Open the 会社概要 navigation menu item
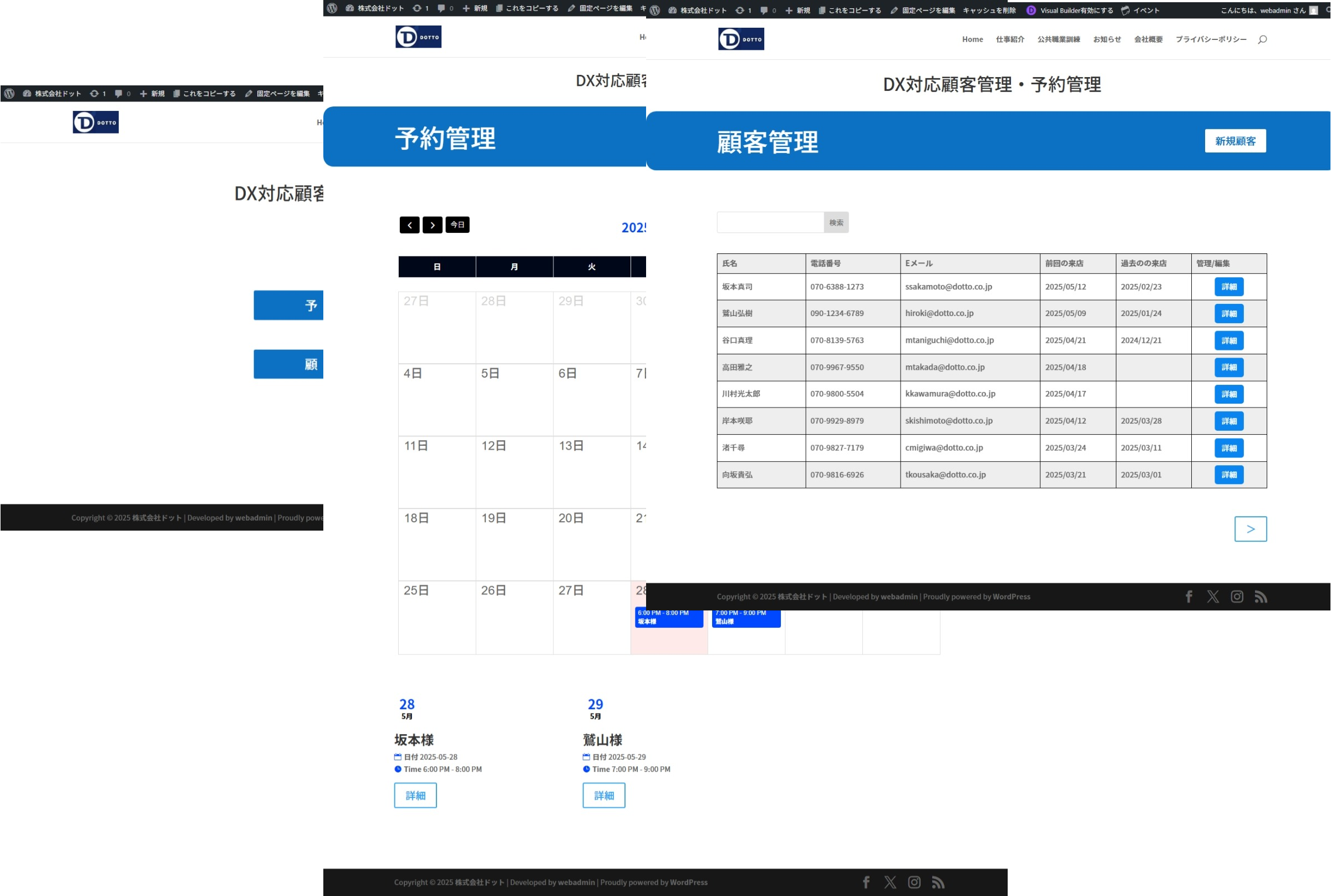This screenshot has width=1331, height=896. point(1148,39)
